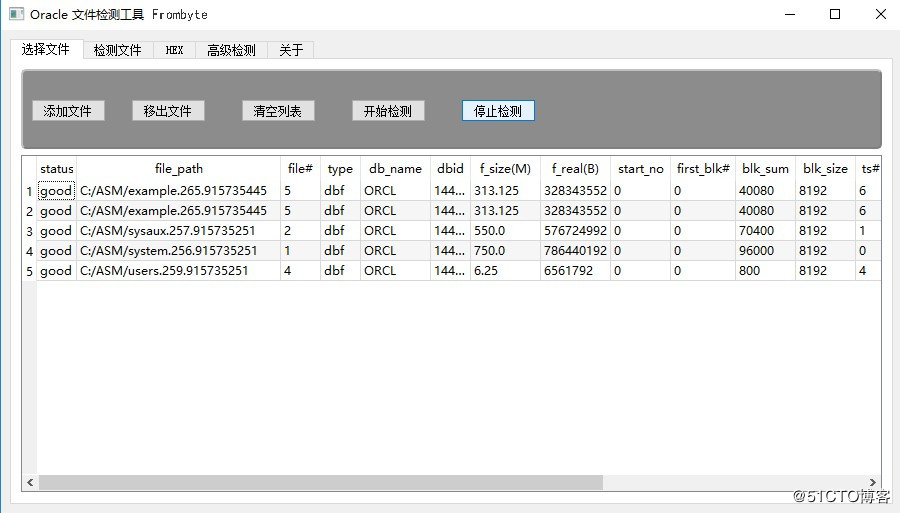The width and height of the screenshot is (900, 513).
Task: Click the type column header
Action: [340, 169]
